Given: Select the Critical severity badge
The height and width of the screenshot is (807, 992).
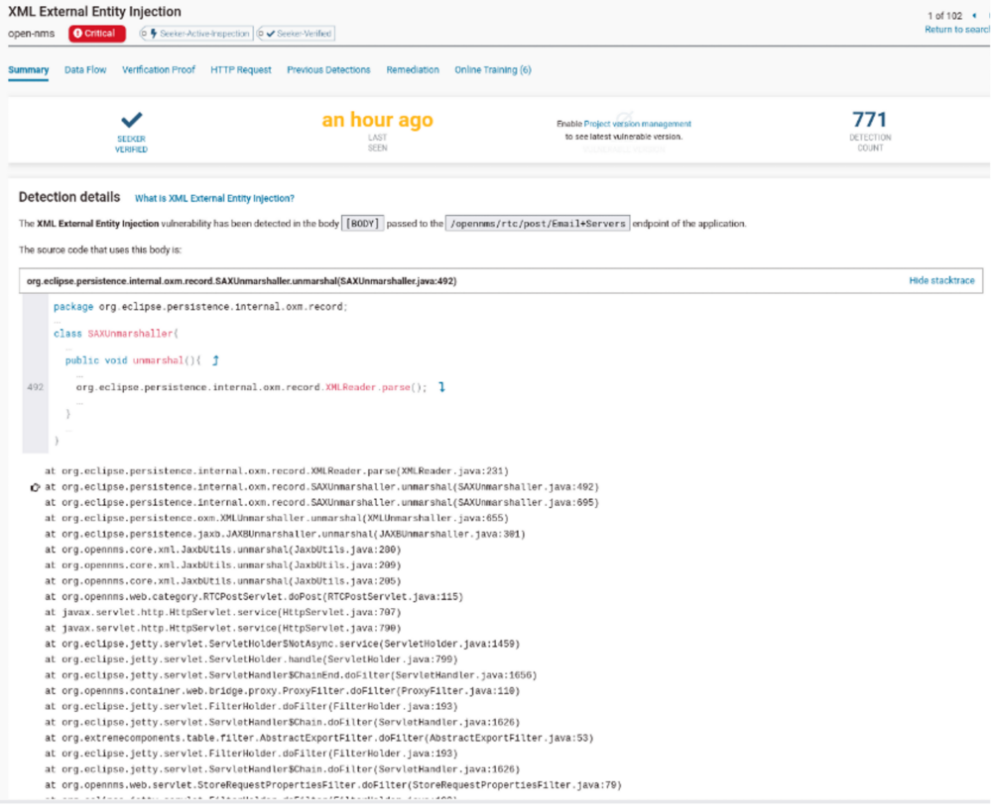Looking at the screenshot, I should click(97, 33).
